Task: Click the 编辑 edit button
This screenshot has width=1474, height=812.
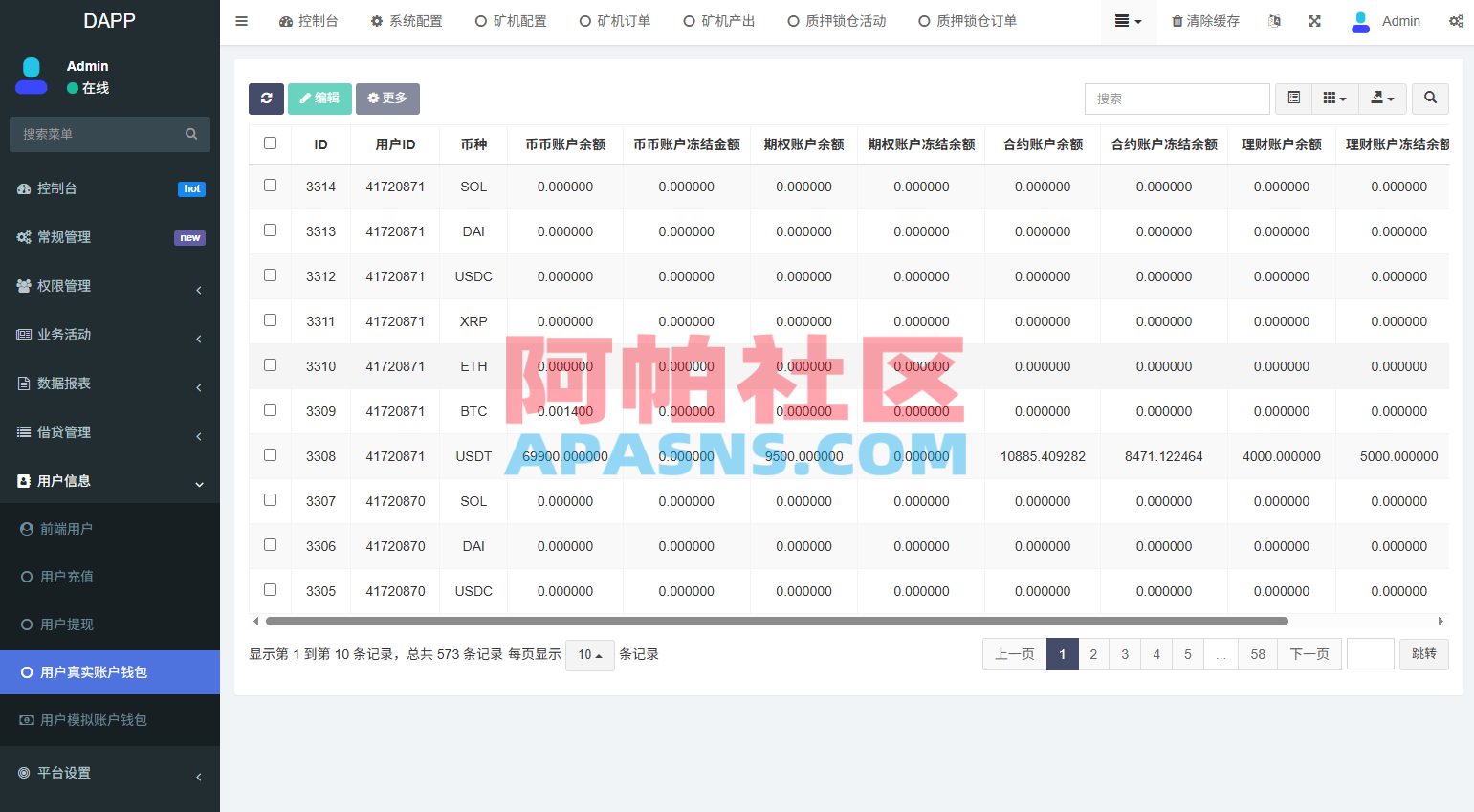Action: pyautogui.click(x=319, y=99)
